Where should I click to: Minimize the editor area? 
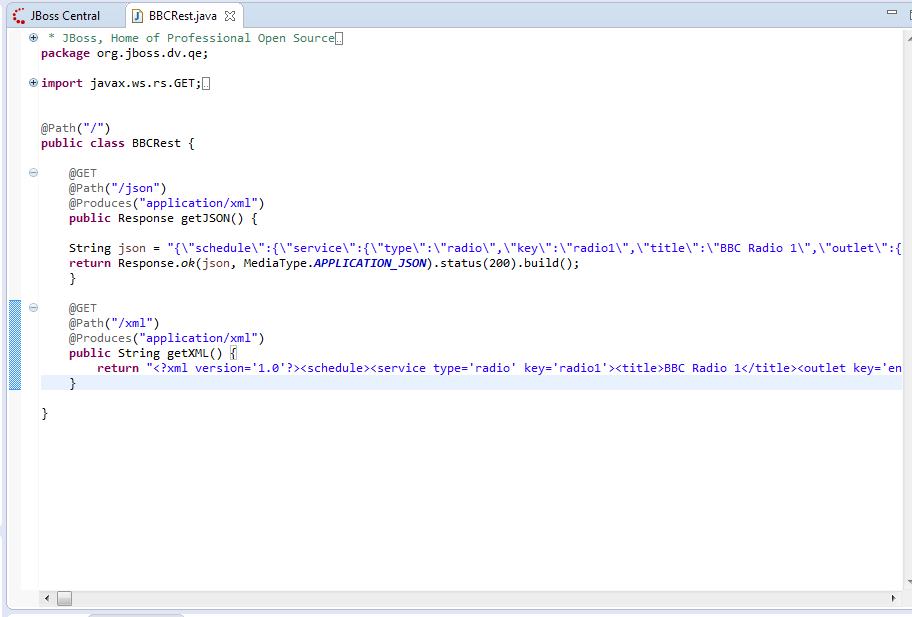tap(892, 12)
